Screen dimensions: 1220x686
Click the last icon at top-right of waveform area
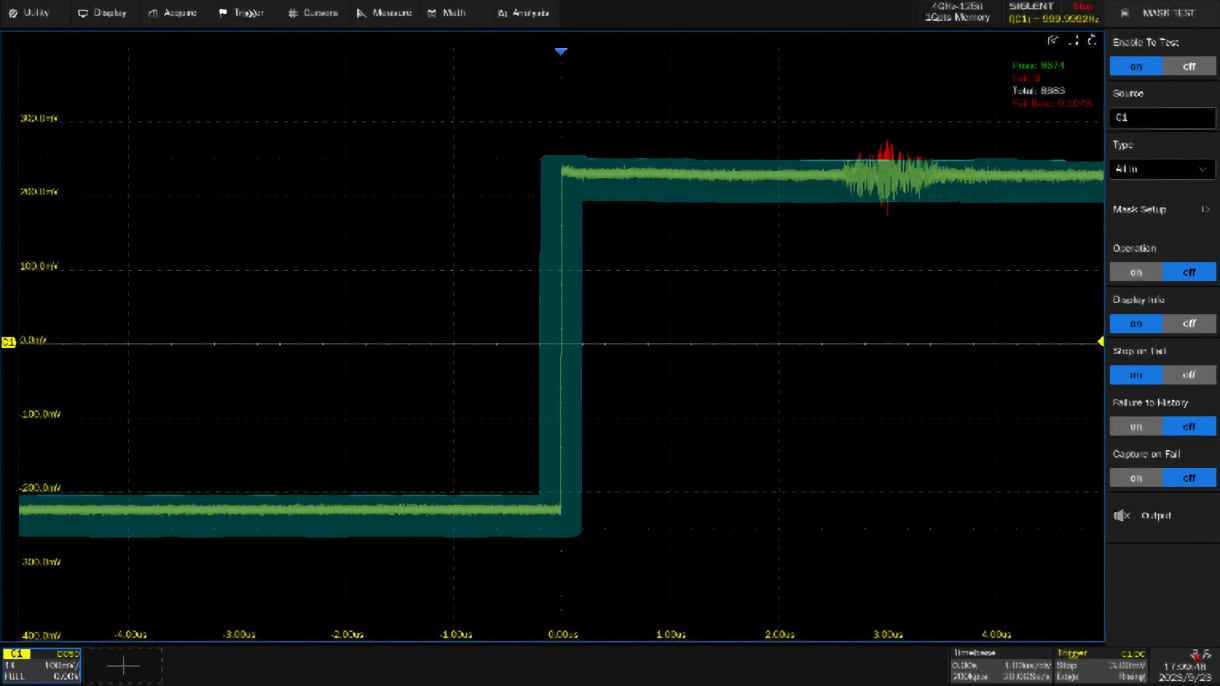point(1092,41)
